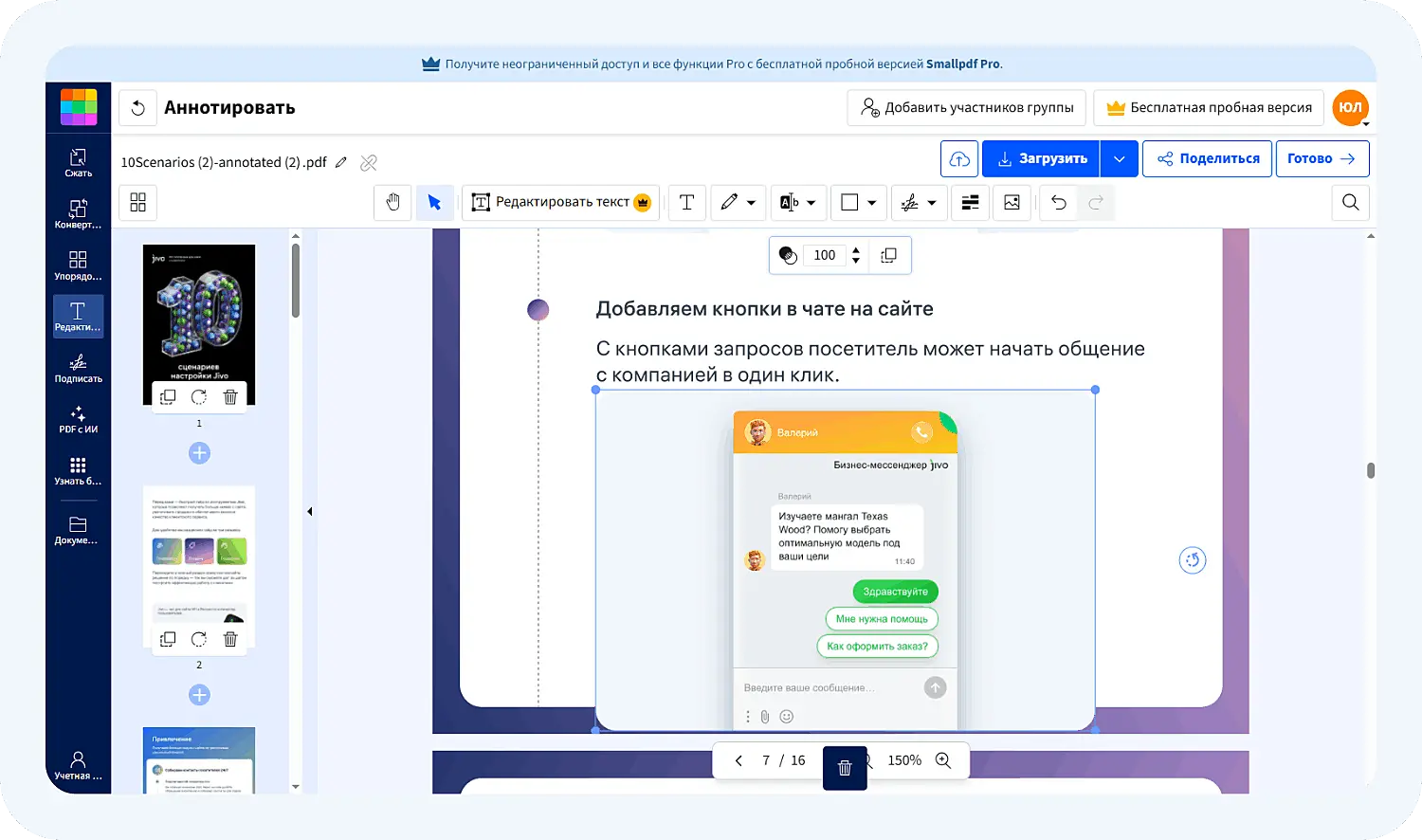
Task: Select the text highlight tool
Action: pos(789,202)
